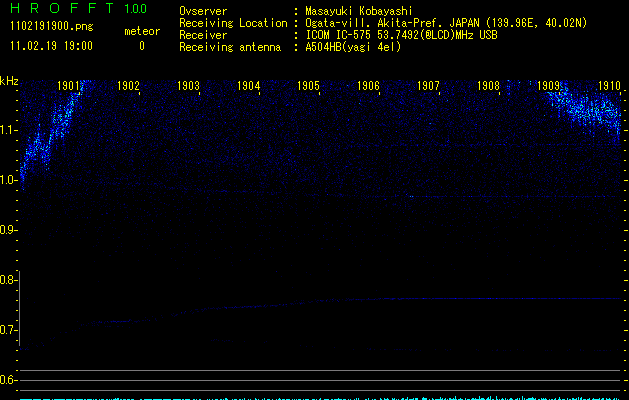Viewport: 629px width, 400px height.
Task: Click the Receiving antenna label
Action: pos(230,47)
